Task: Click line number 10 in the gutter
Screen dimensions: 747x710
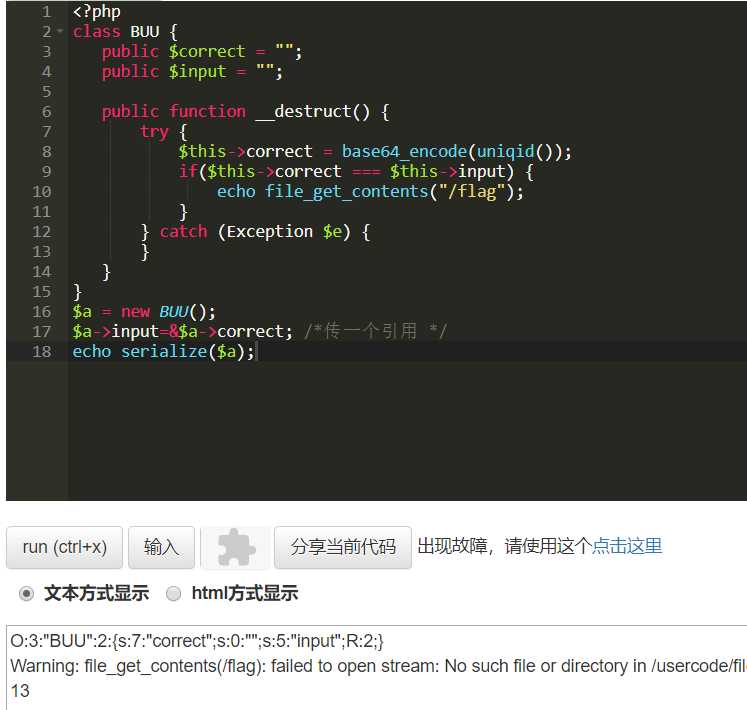Action: point(42,192)
